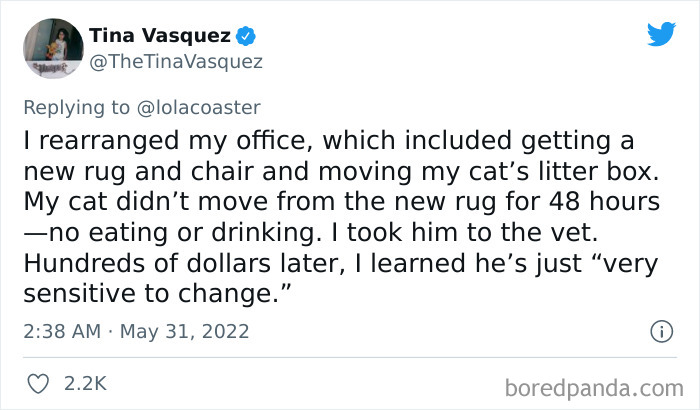Screen dimensions: 700x410
Task: Click the 'Hundreds of dollars later' sentence
Action: coord(166,263)
